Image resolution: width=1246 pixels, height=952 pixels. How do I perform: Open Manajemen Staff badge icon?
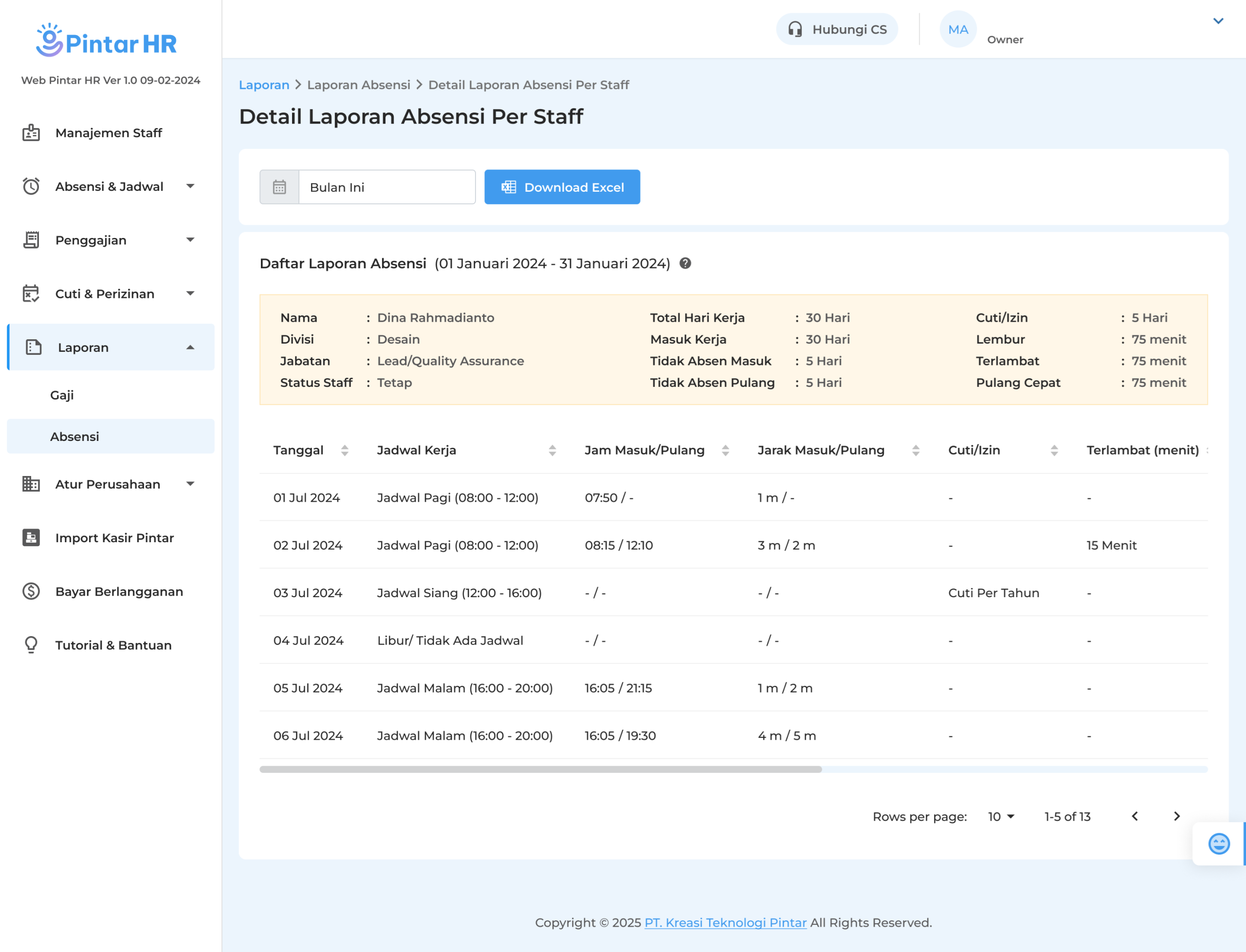pos(31,133)
